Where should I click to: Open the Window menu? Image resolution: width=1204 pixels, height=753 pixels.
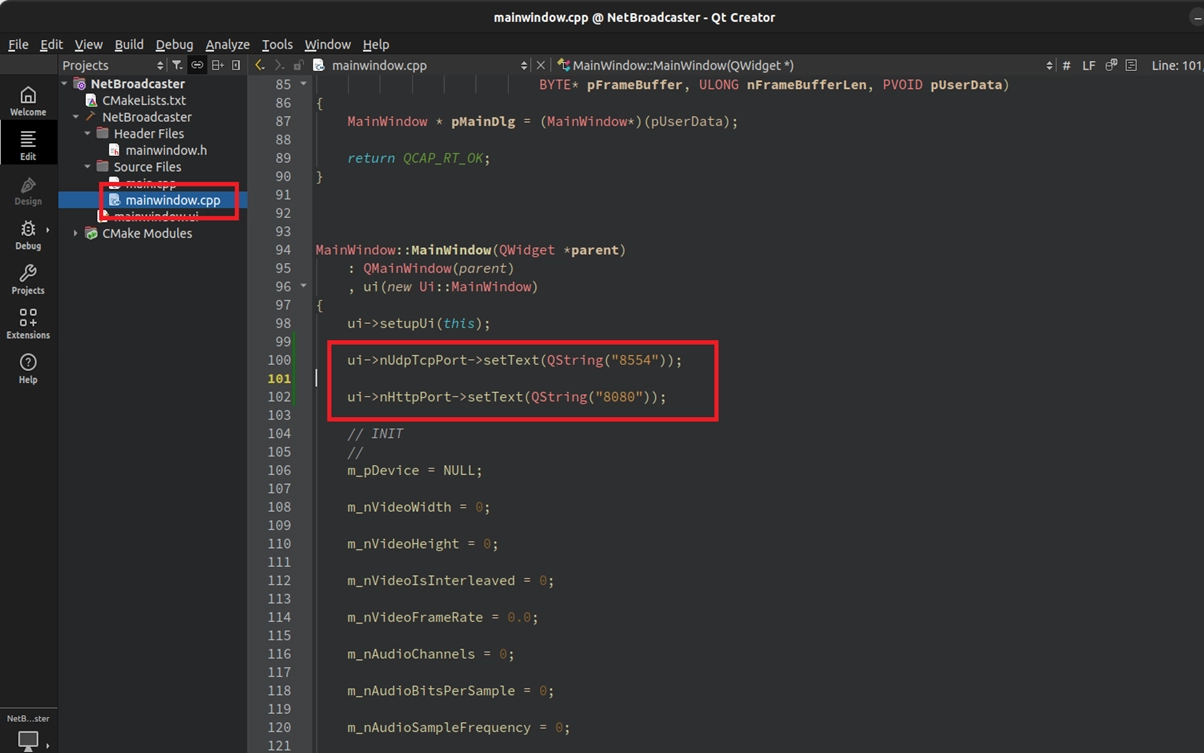(x=327, y=44)
